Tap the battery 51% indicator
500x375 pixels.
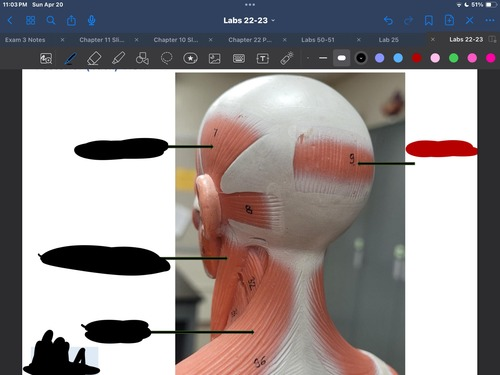point(483,5)
